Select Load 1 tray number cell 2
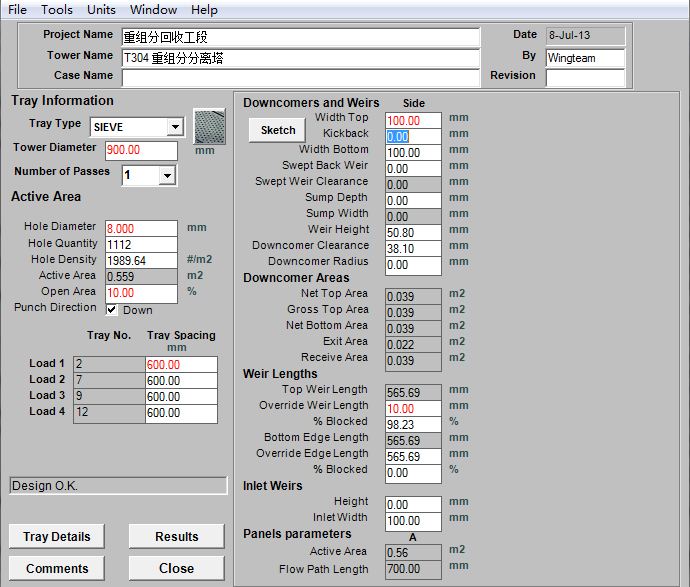 [x=109, y=364]
